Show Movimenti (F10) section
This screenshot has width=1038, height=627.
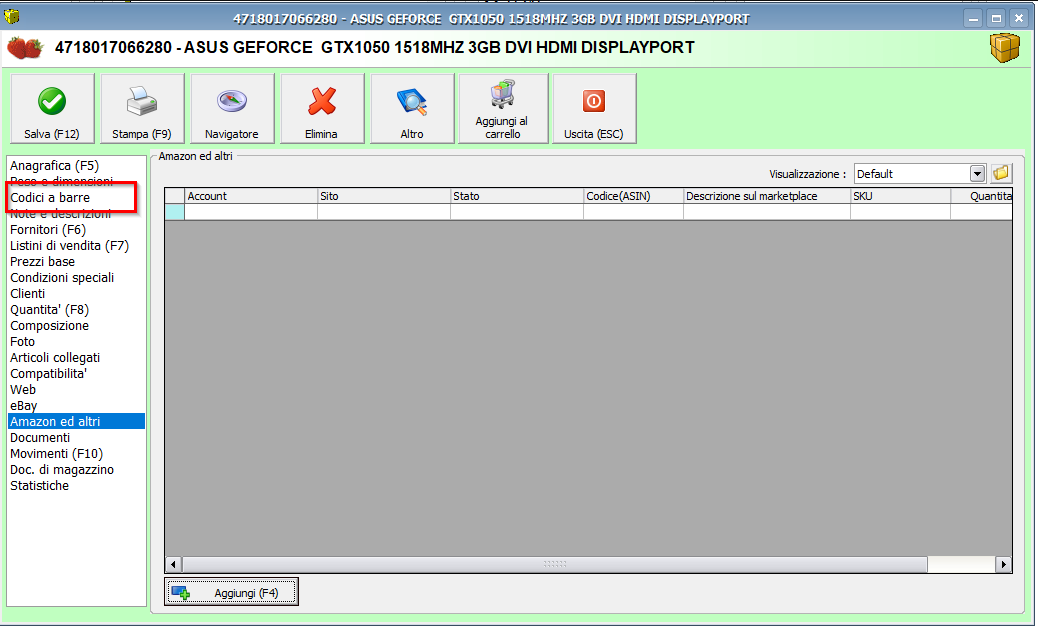56,454
